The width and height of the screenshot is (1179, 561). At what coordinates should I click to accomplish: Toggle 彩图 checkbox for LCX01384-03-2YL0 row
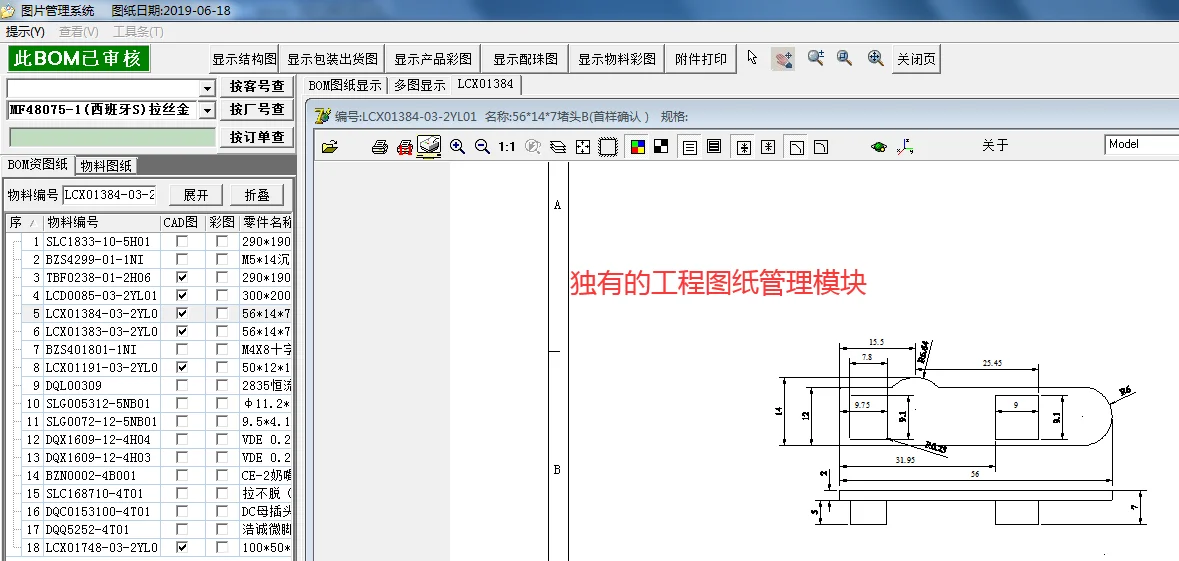coord(222,313)
